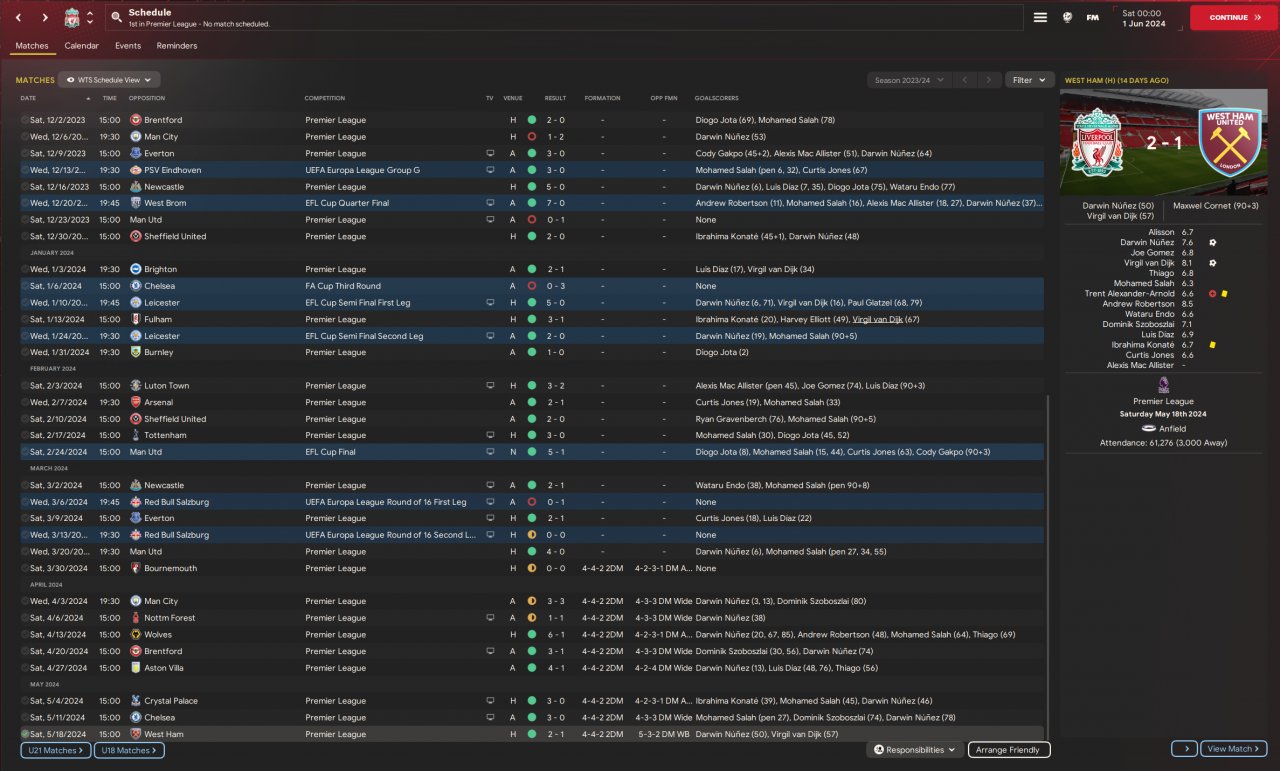The width and height of the screenshot is (1280, 771).
Task: Open the hamburger main menu
Action: (1040, 17)
